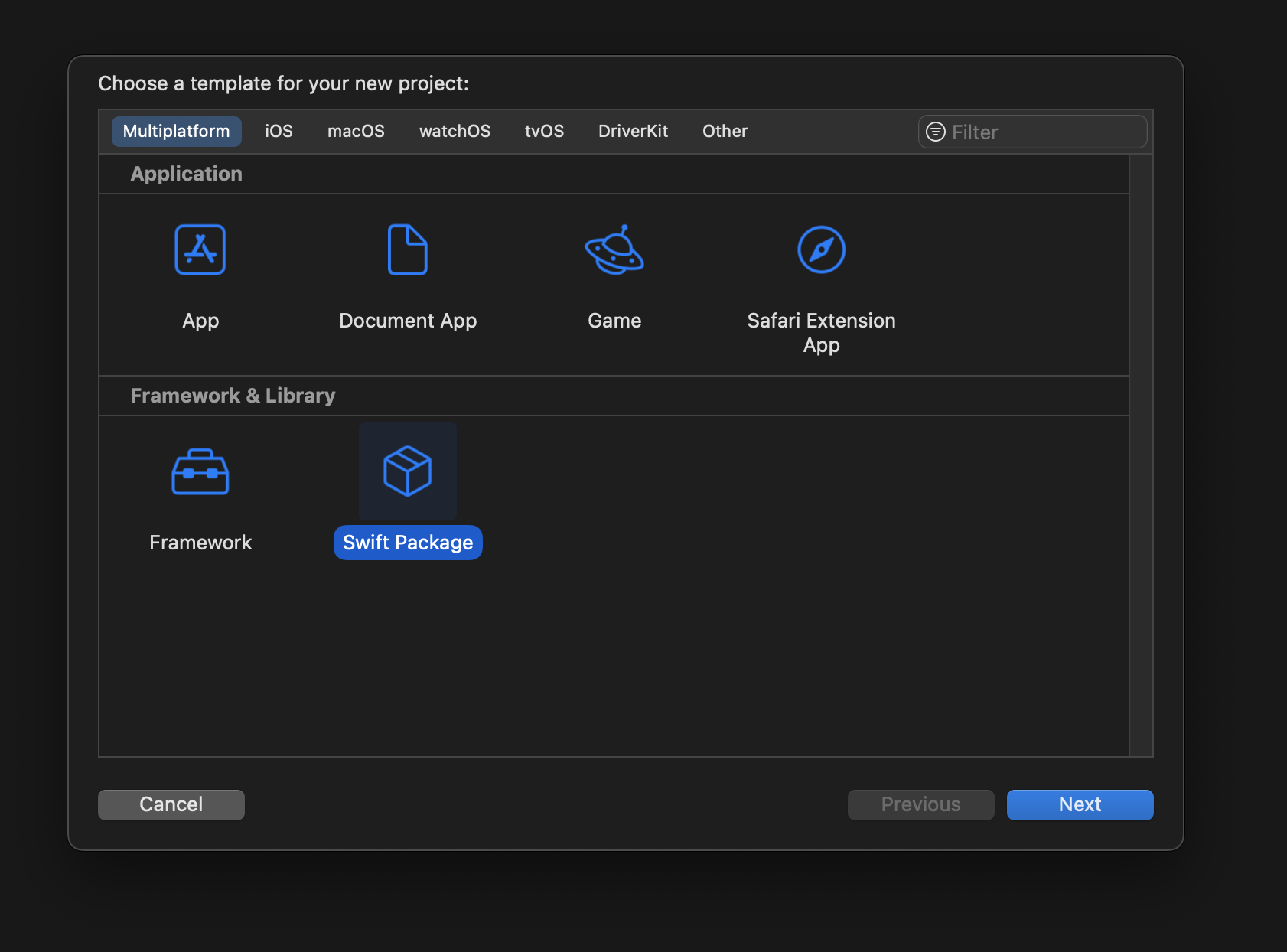Click the filter icon in search field

[936, 132]
